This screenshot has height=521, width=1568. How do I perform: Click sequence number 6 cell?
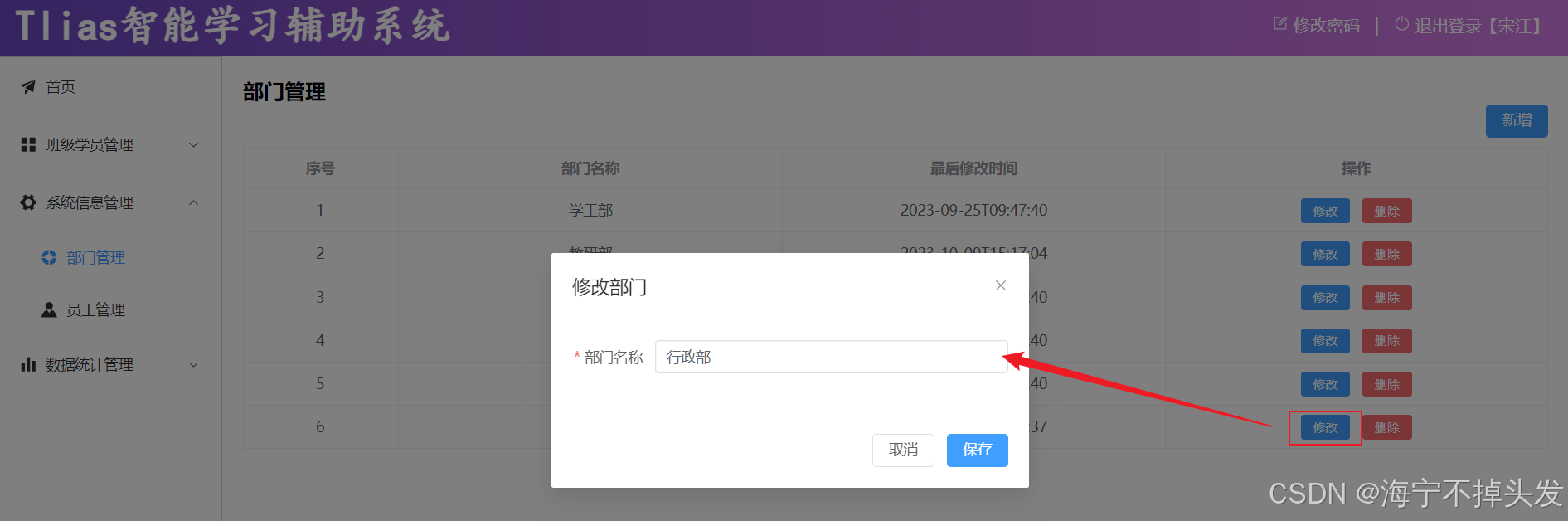point(320,426)
